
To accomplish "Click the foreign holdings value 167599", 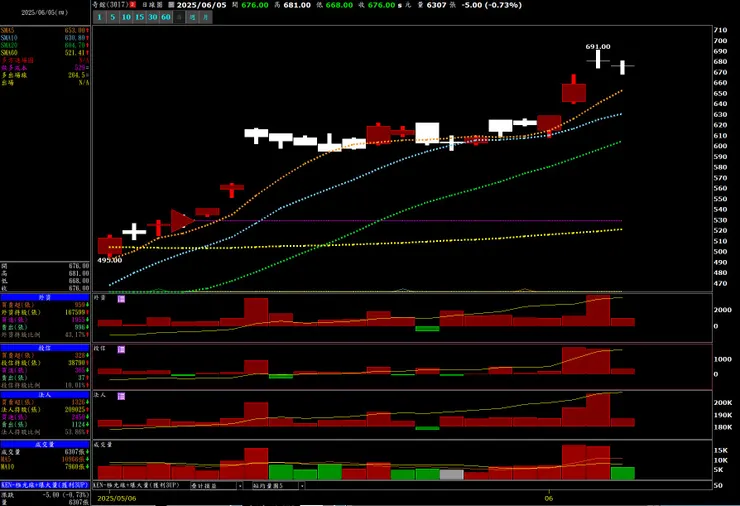I will [76, 312].
